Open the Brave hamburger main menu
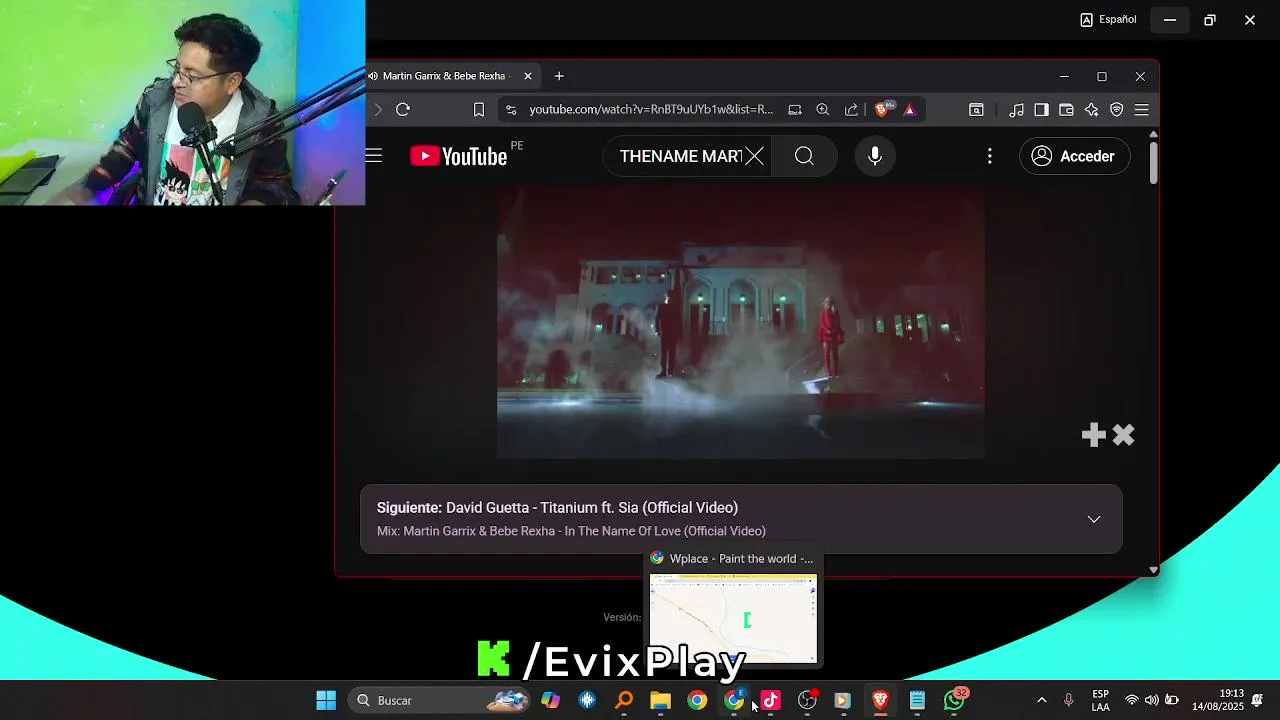Image resolution: width=1280 pixels, height=720 pixels. tap(1141, 110)
